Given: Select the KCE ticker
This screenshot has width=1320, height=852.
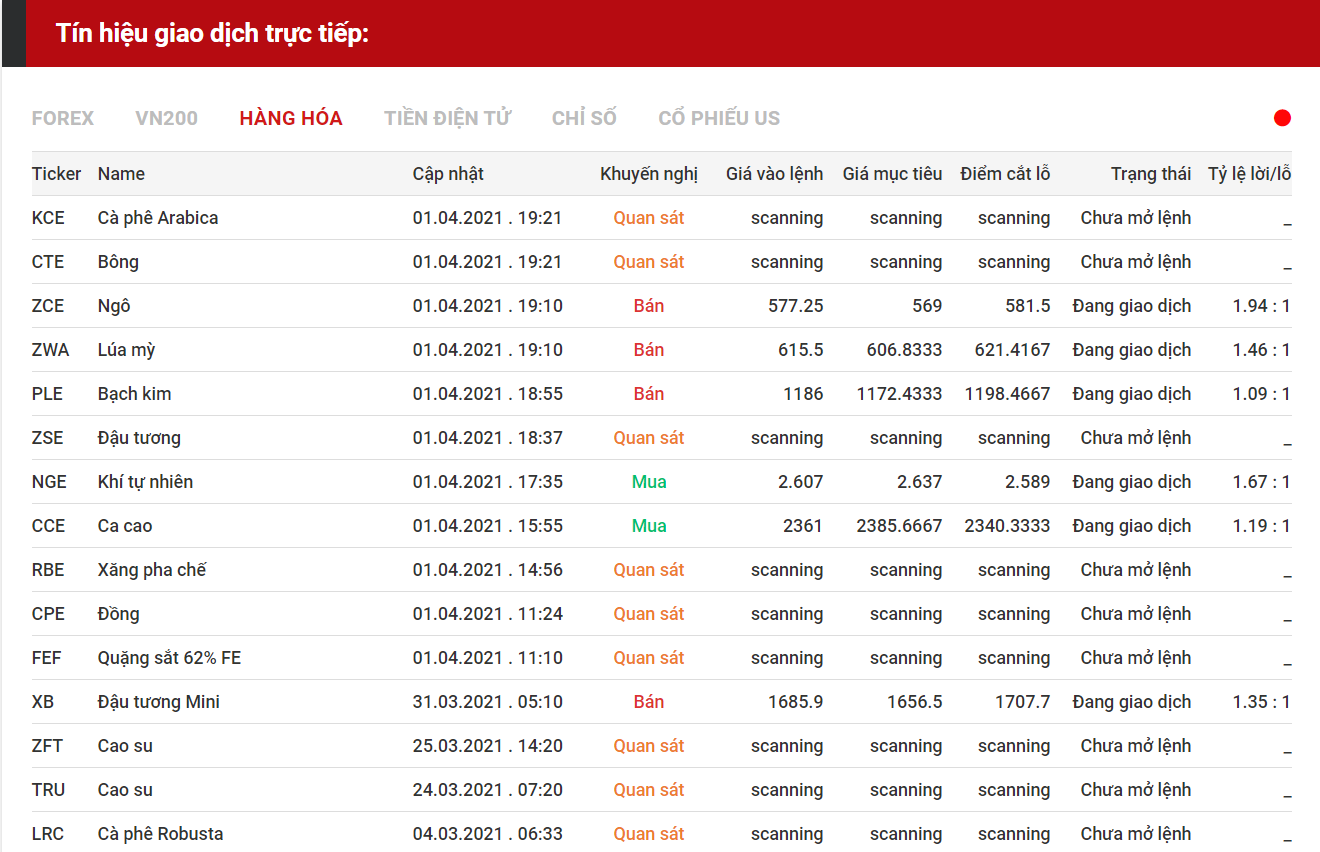Looking at the screenshot, I should pos(48,218).
